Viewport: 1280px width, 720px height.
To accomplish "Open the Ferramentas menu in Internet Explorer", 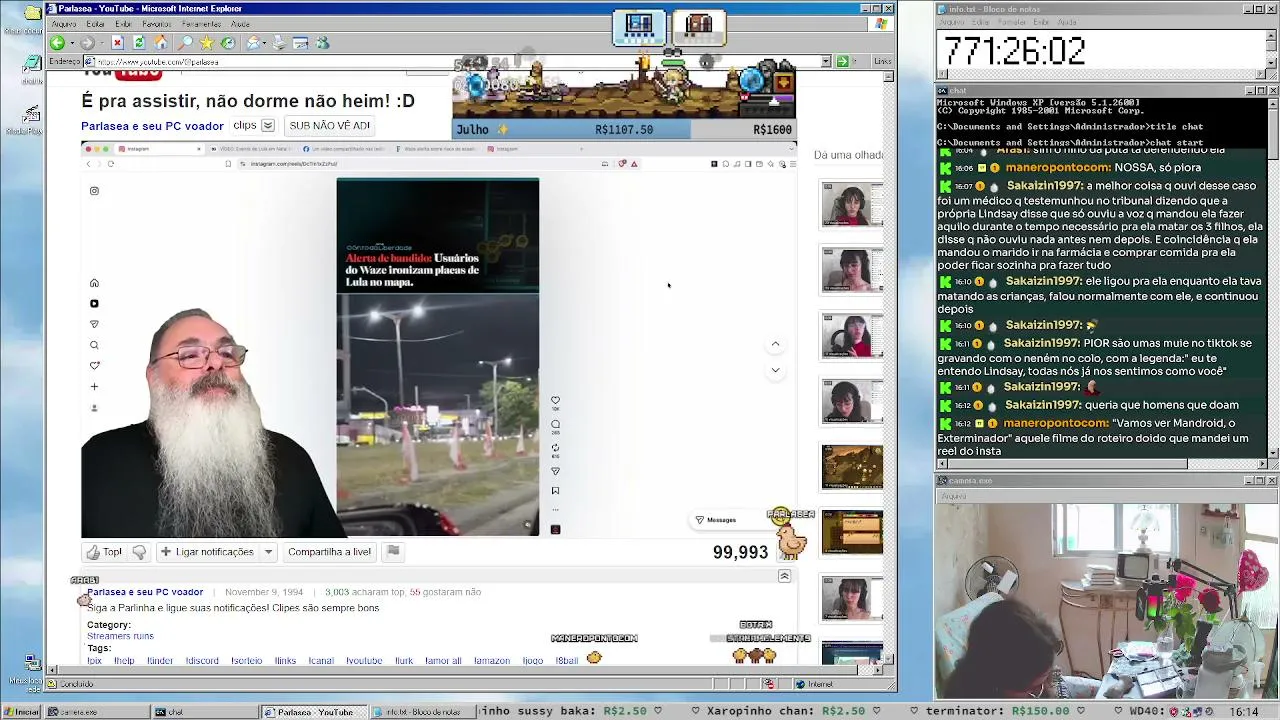I will click(202, 24).
